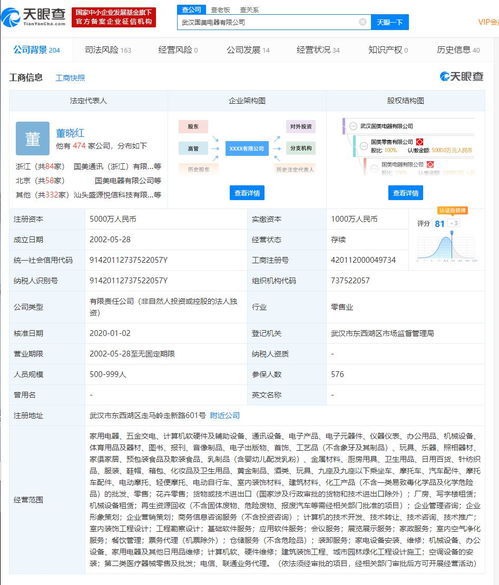Clear the search field with the X icon
This screenshot has width=499, height=585.
[362, 22]
